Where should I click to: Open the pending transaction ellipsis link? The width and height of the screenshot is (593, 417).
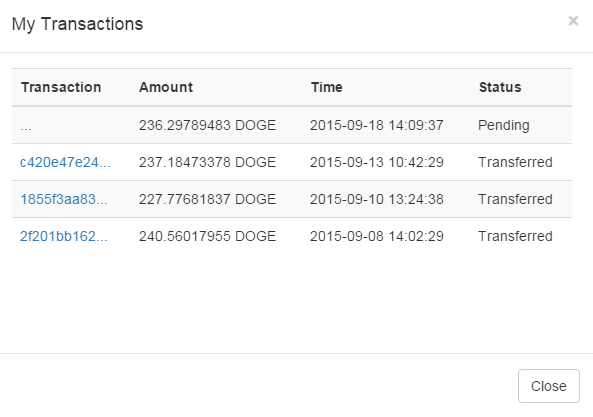click(x=26, y=127)
